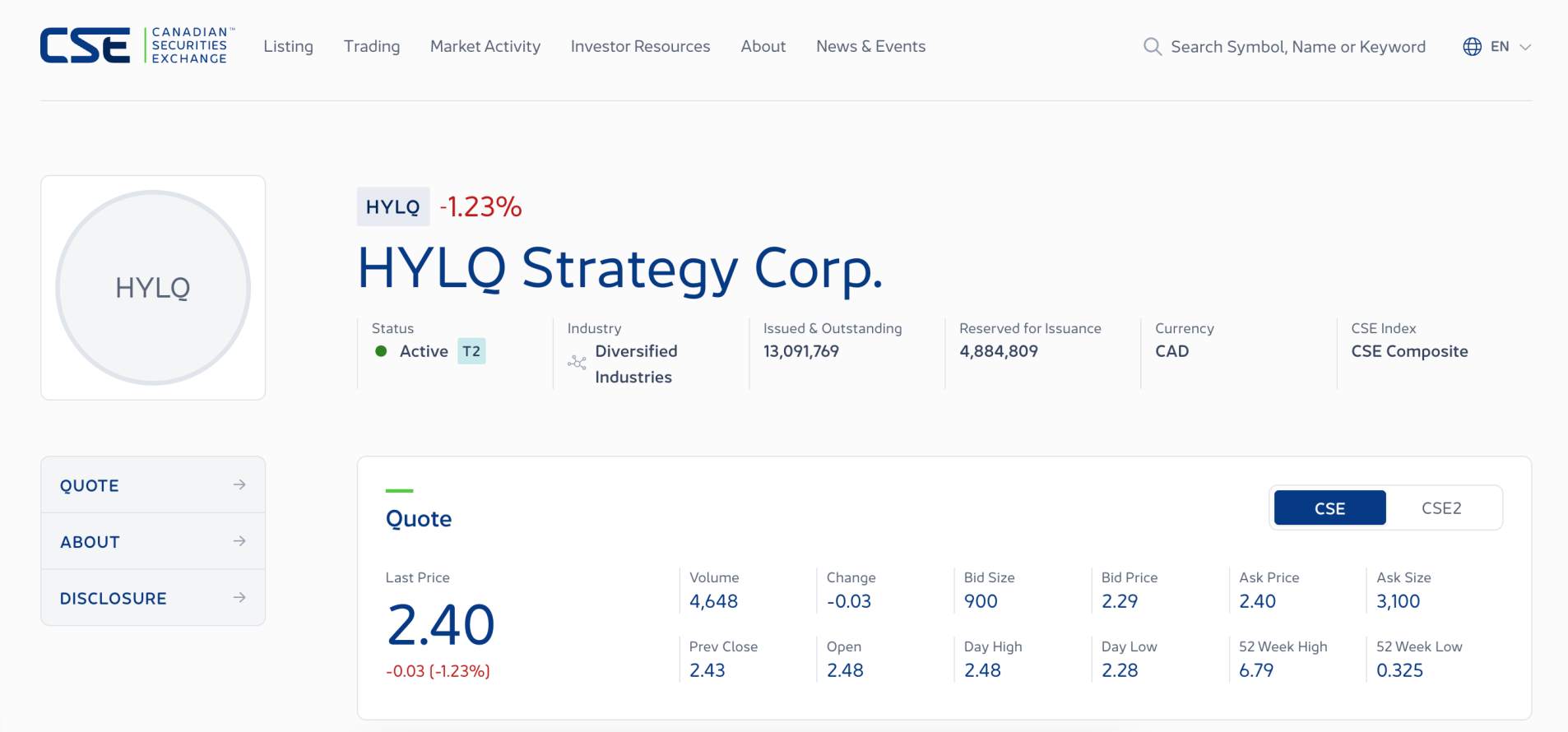1568x732 pixels.
Task: Select the CSE quote toggle
Action: (1329, 508)
